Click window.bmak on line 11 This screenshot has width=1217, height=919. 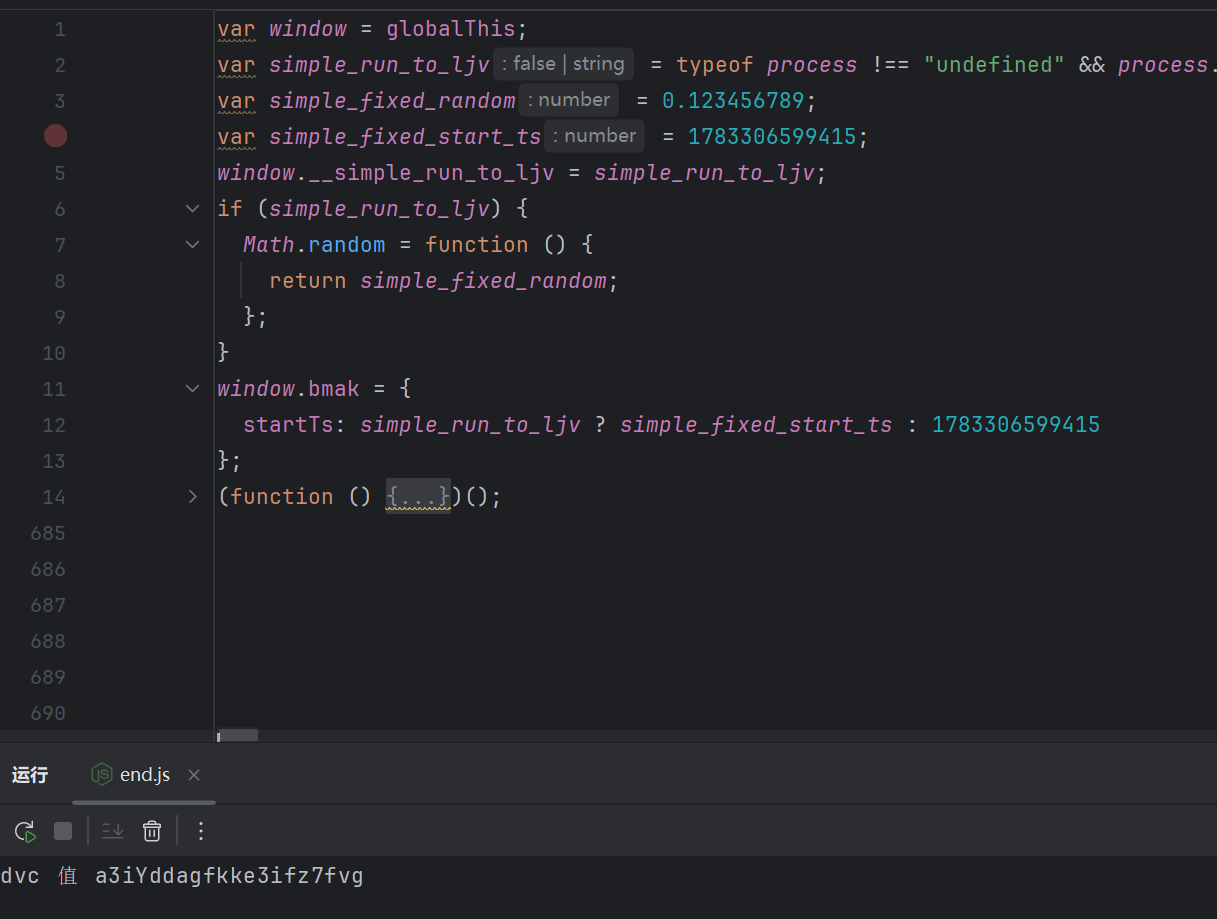pyautogui.click(x=288, y=389)
